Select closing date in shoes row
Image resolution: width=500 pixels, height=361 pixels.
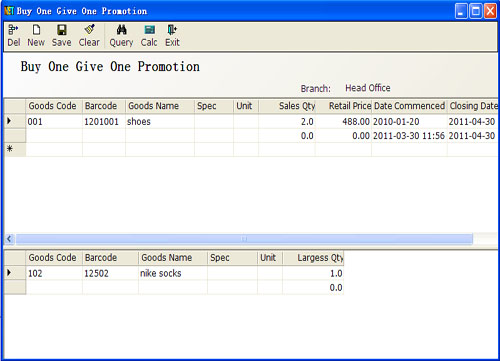[473, 122]
